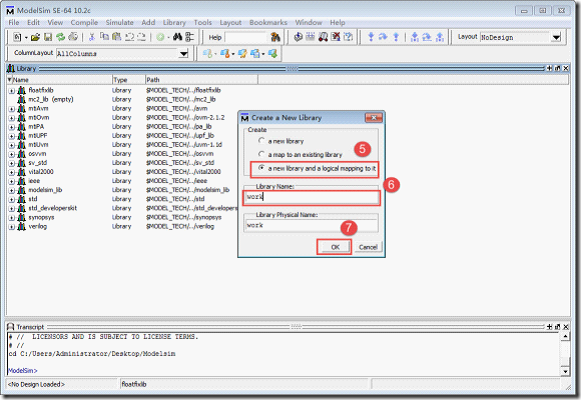The width and height of the screenshot is (581, 400).
Task: Open the New file icon dropdown arrow
Action: 26,37
